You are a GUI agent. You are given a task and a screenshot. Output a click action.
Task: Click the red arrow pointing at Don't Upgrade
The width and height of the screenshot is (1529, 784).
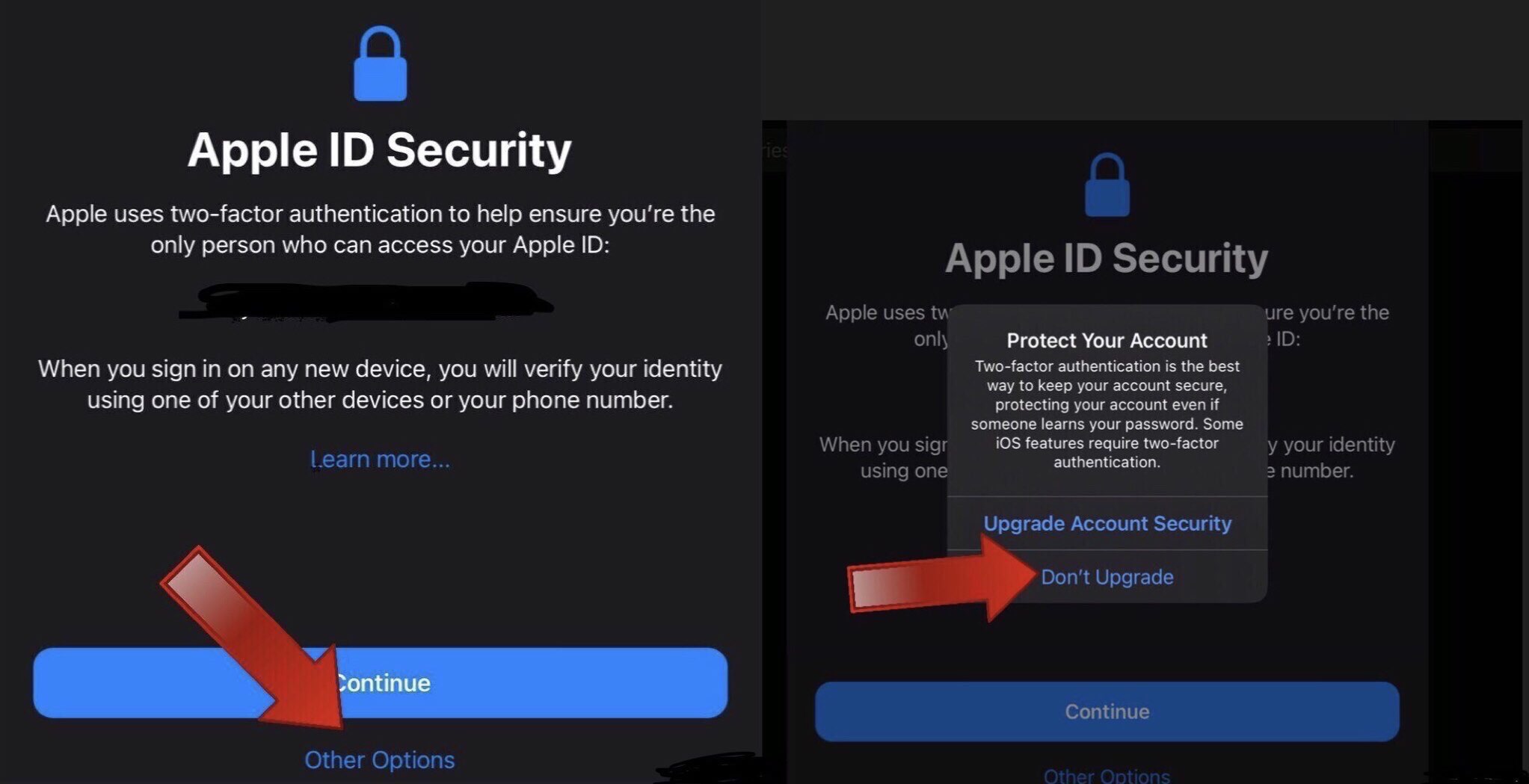tap(942, 577)
